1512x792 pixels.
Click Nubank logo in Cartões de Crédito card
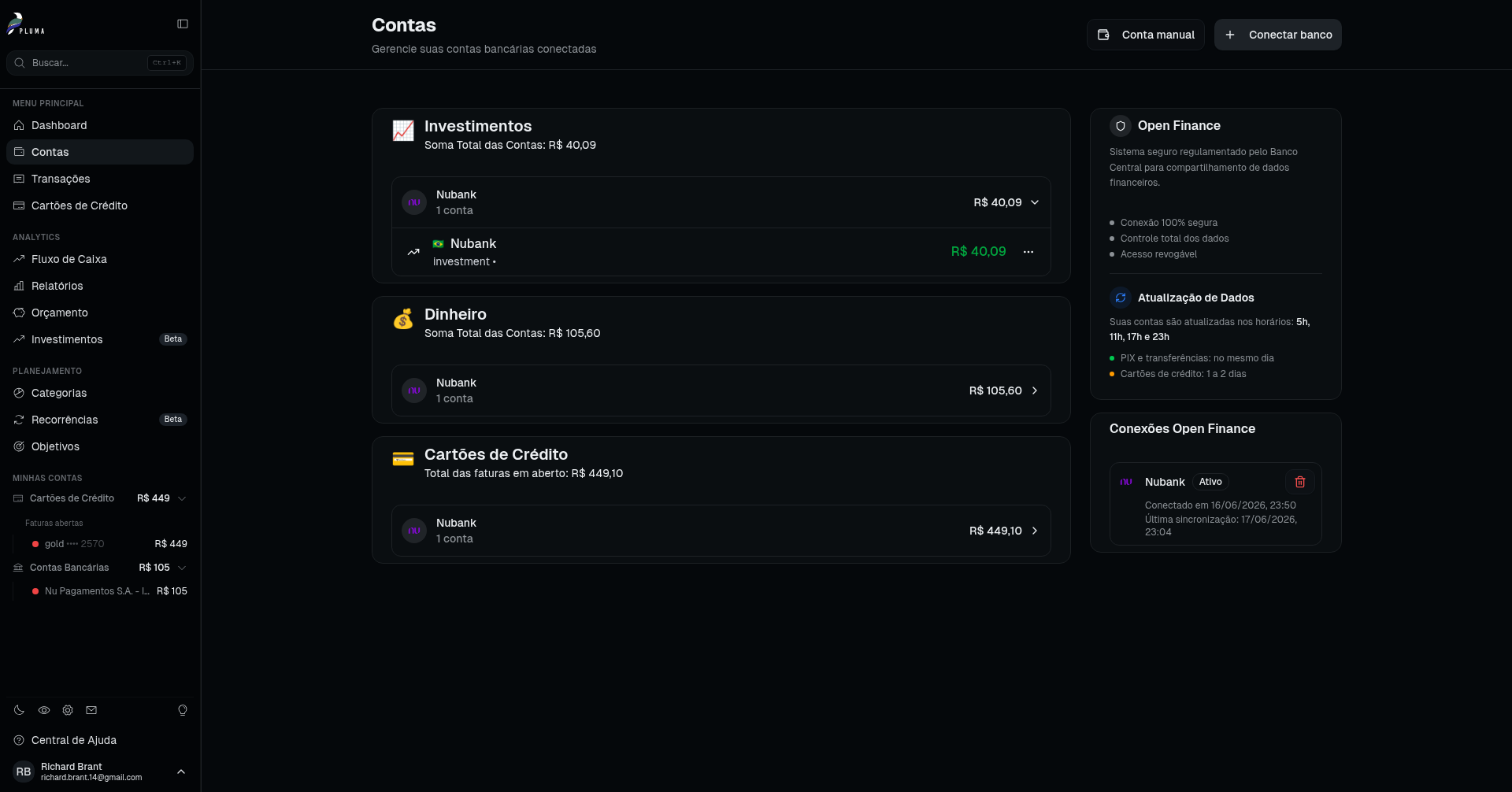point(414,531)
